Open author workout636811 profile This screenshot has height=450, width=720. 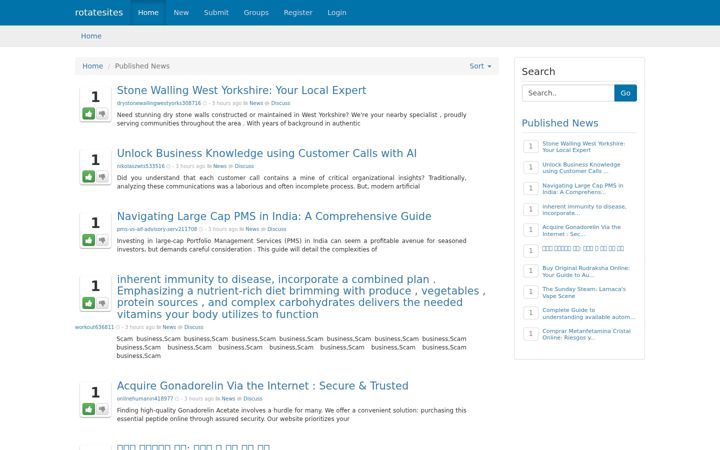94,327
